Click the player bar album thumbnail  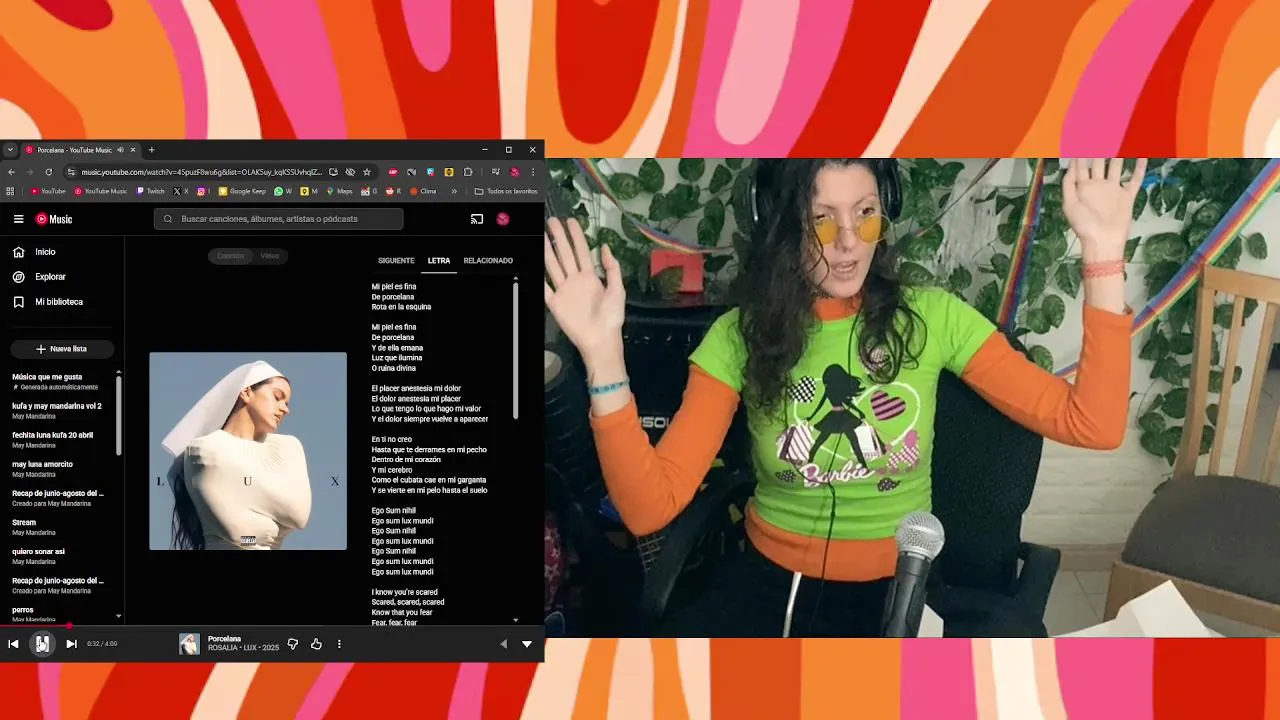click(x=189, y=644)
